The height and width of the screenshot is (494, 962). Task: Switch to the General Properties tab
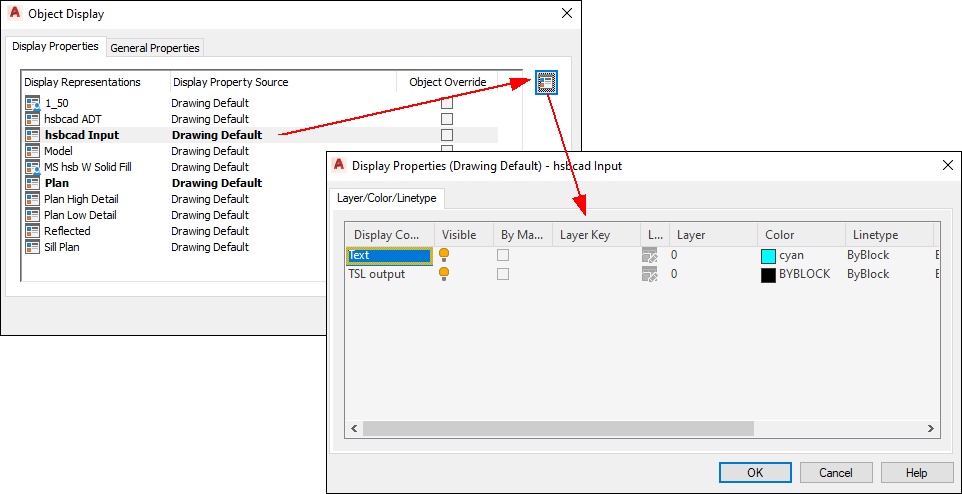(155, 48)
